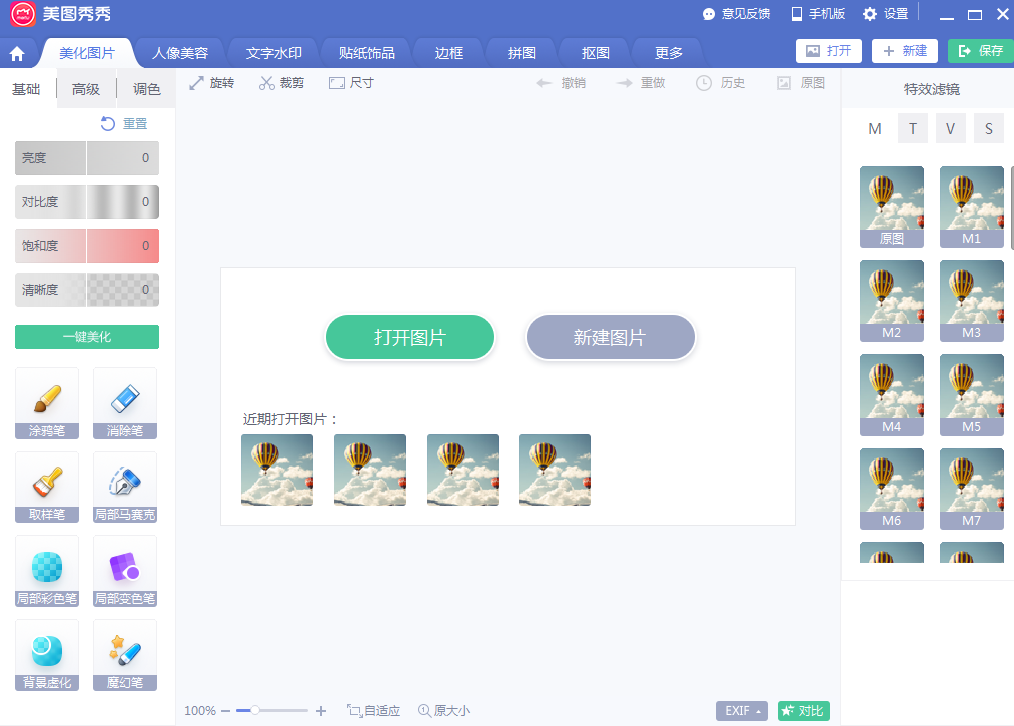Select the 局部彩色笔 color brush
This screenshot has width=1014, height=726.
pyautogui.click(x=47, y=571)
